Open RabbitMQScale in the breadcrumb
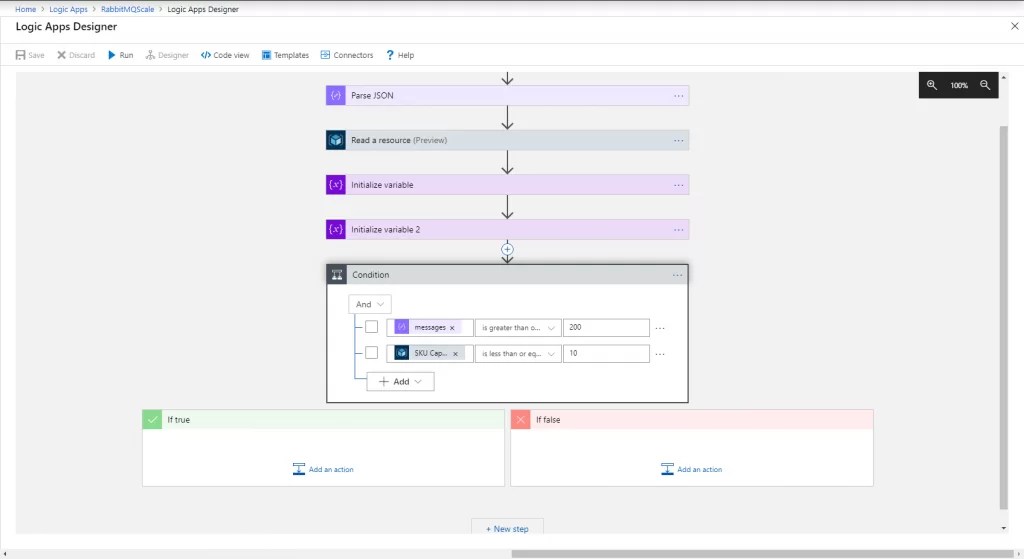The image size is (1024, 559). [127, 9]
